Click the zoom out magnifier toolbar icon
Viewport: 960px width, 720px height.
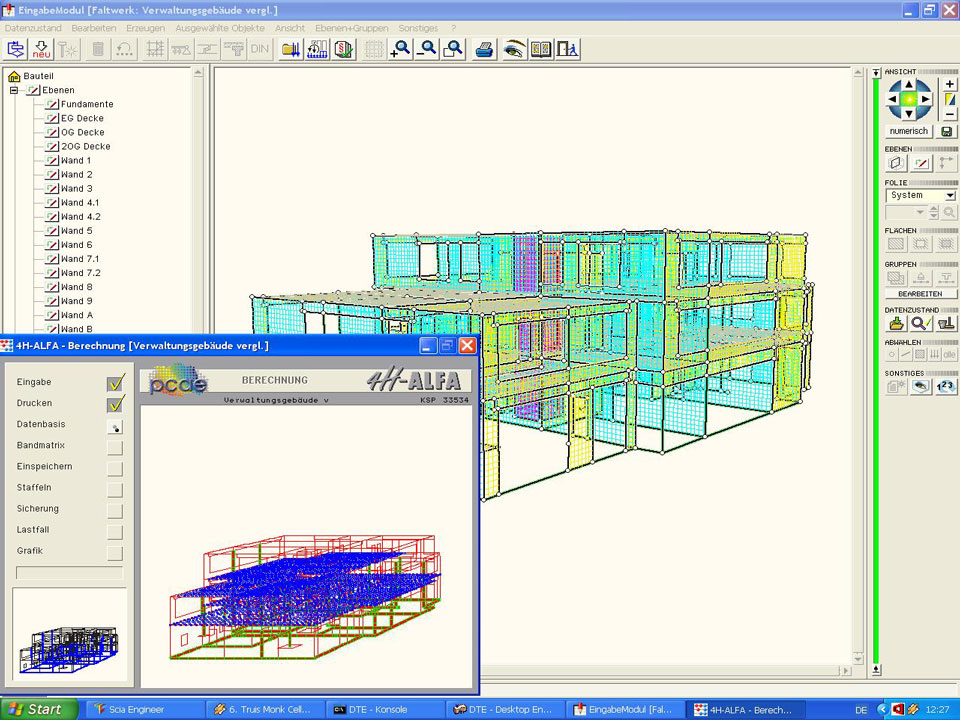[x=426, y=49]
